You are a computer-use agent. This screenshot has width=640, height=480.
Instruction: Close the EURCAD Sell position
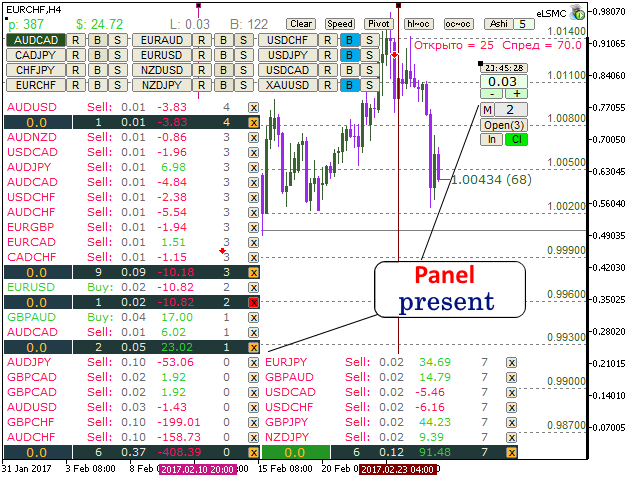[x=253, y=243]
